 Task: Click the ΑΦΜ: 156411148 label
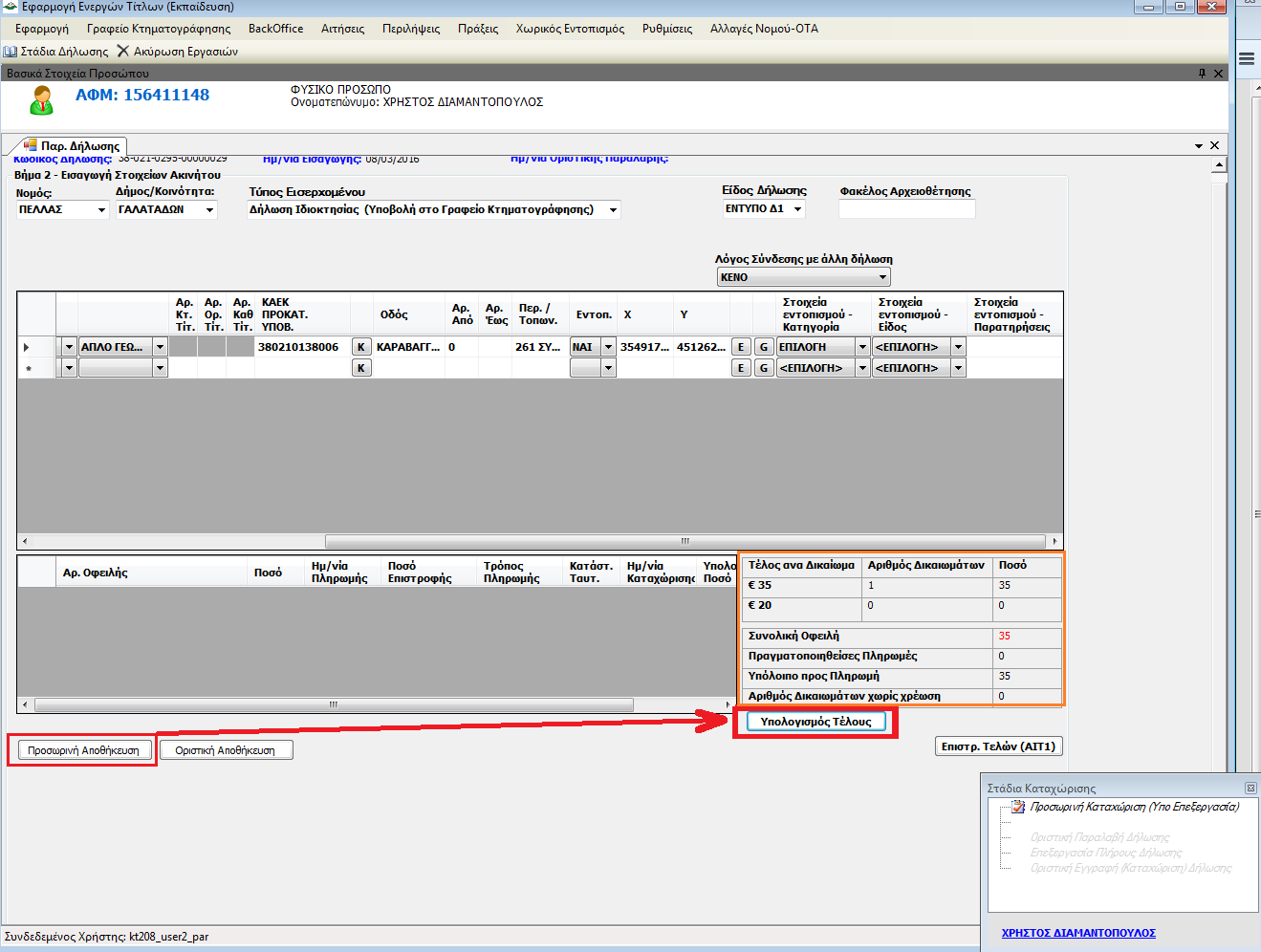click(142, 95)
